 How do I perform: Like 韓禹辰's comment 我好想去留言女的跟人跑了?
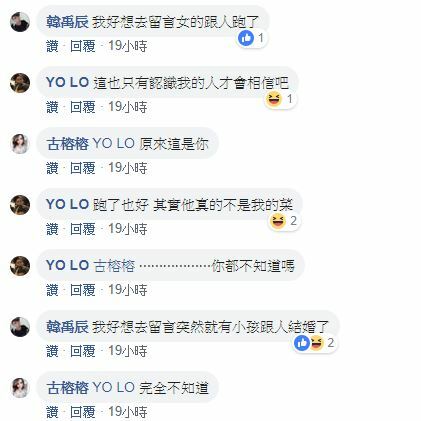[x=52, y=46]
